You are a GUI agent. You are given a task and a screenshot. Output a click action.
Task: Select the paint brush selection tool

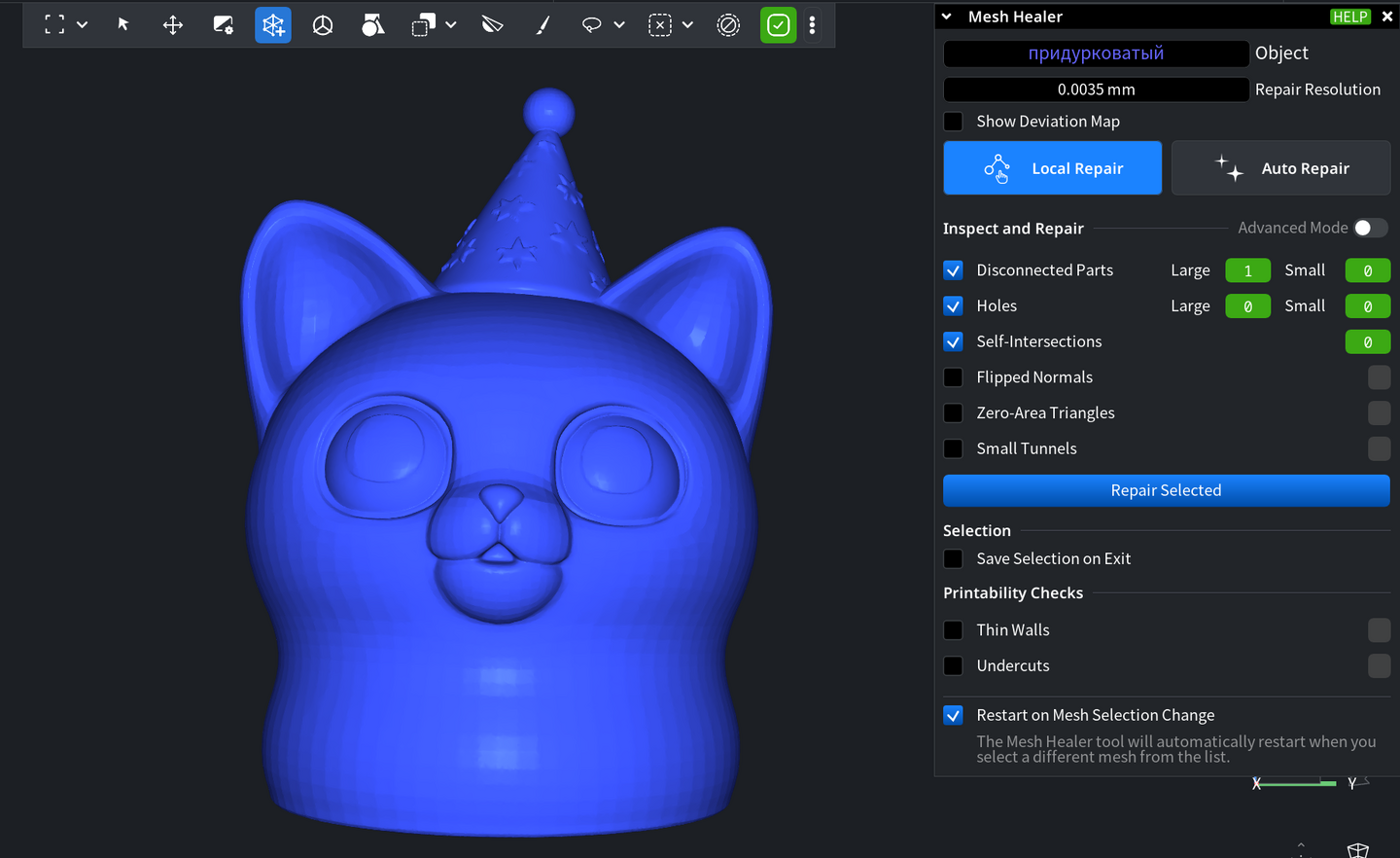(542, 25)
